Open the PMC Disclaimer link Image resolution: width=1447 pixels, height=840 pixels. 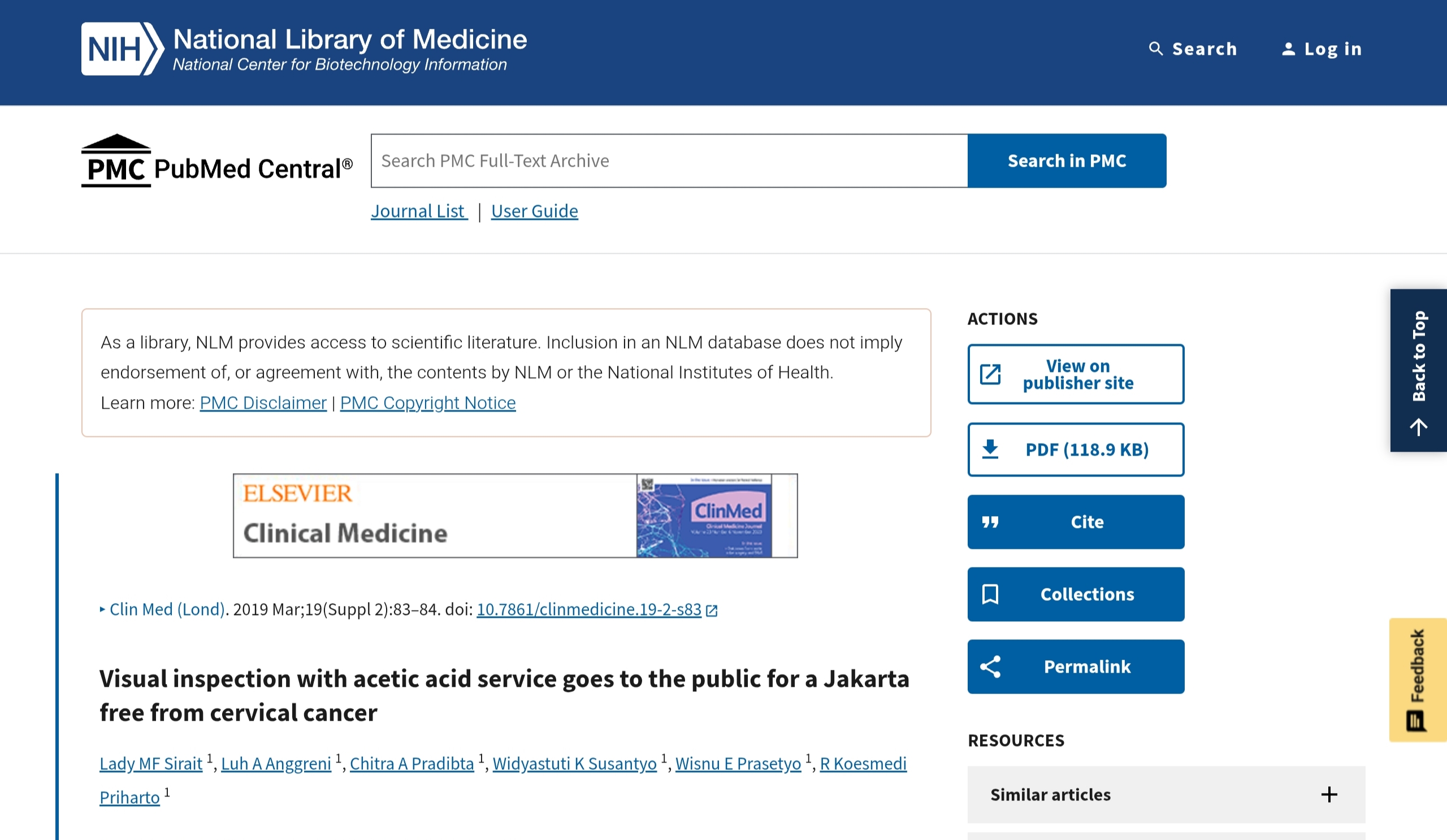263,403
